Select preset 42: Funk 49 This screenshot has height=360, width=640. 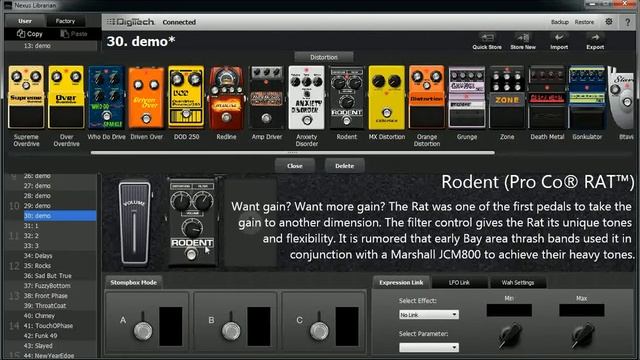tap(60, 336)
